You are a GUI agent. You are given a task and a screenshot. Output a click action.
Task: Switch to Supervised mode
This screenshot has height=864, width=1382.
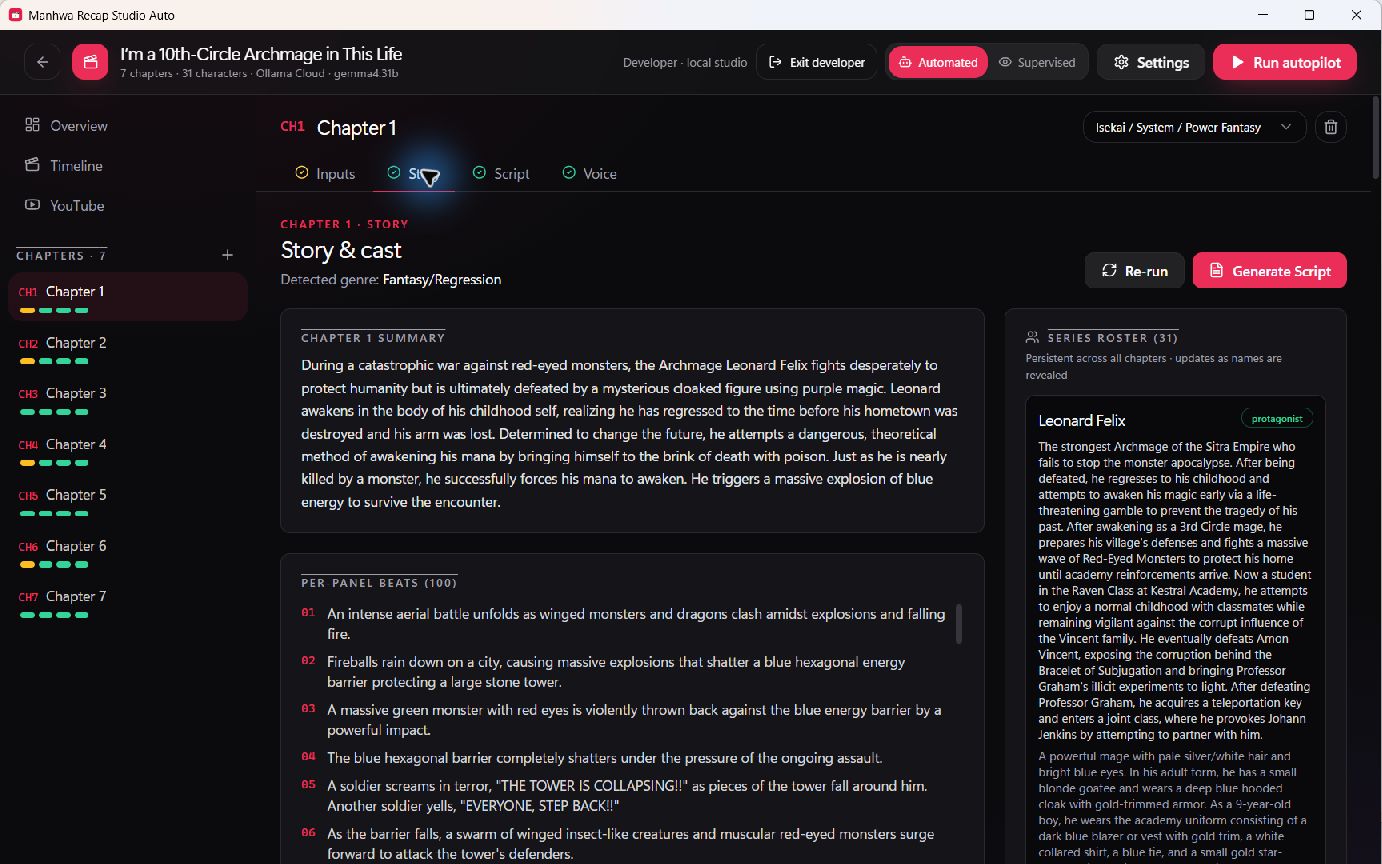pos(1037,62)
